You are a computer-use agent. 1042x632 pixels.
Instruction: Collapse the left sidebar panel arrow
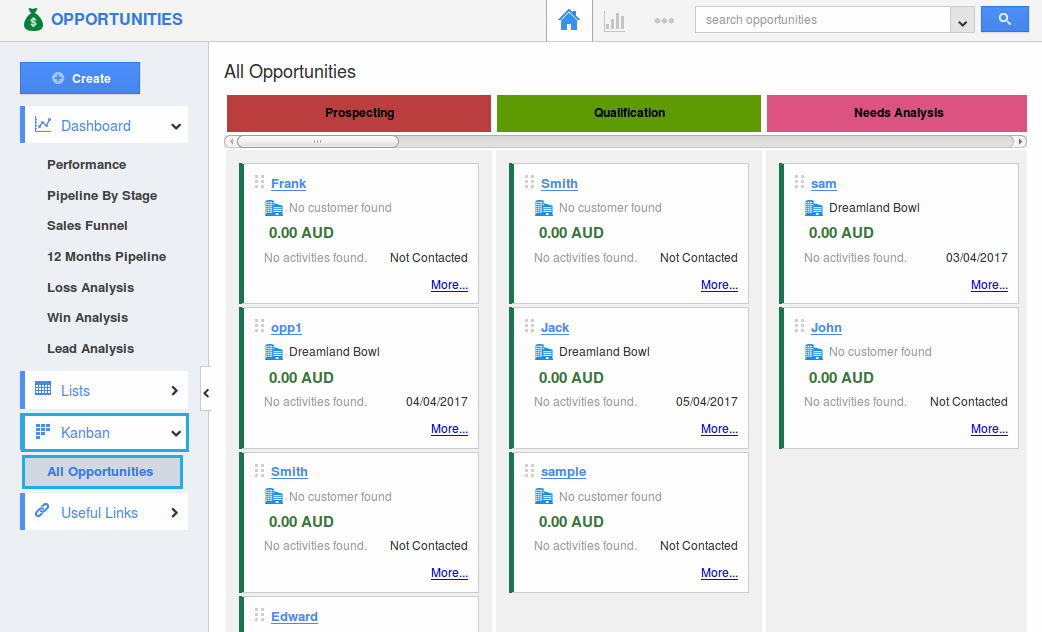pyautogui.click(x=206, y=393)
